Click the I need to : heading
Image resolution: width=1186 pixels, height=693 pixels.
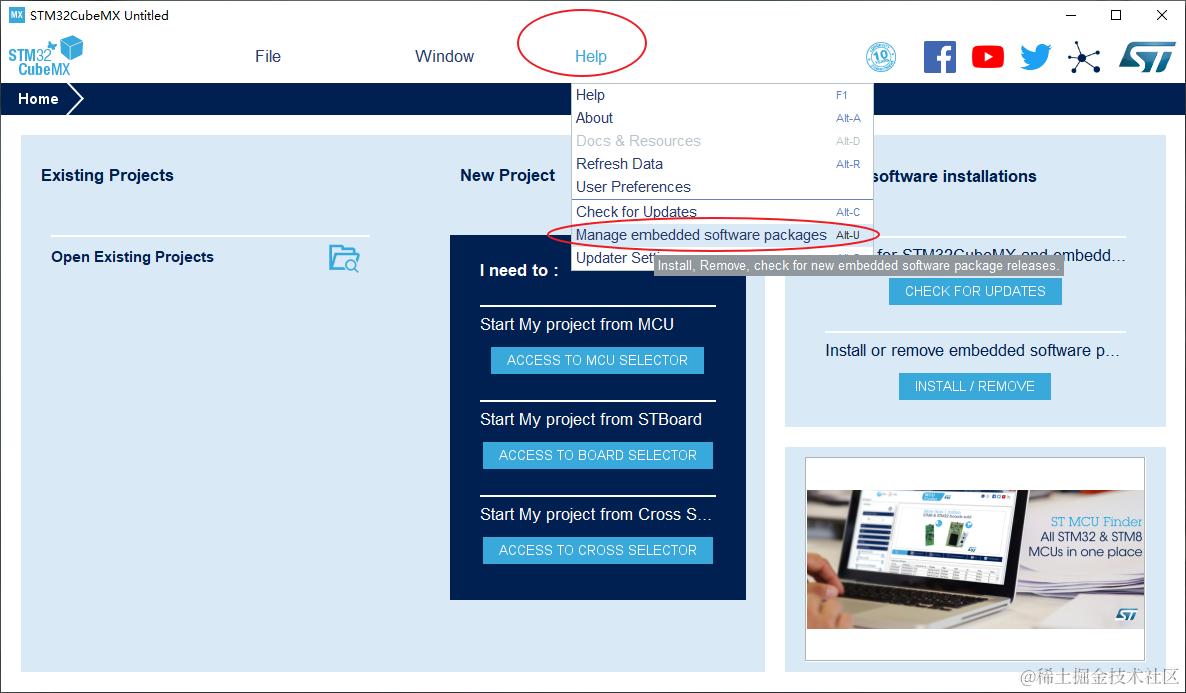click(519, 271)
